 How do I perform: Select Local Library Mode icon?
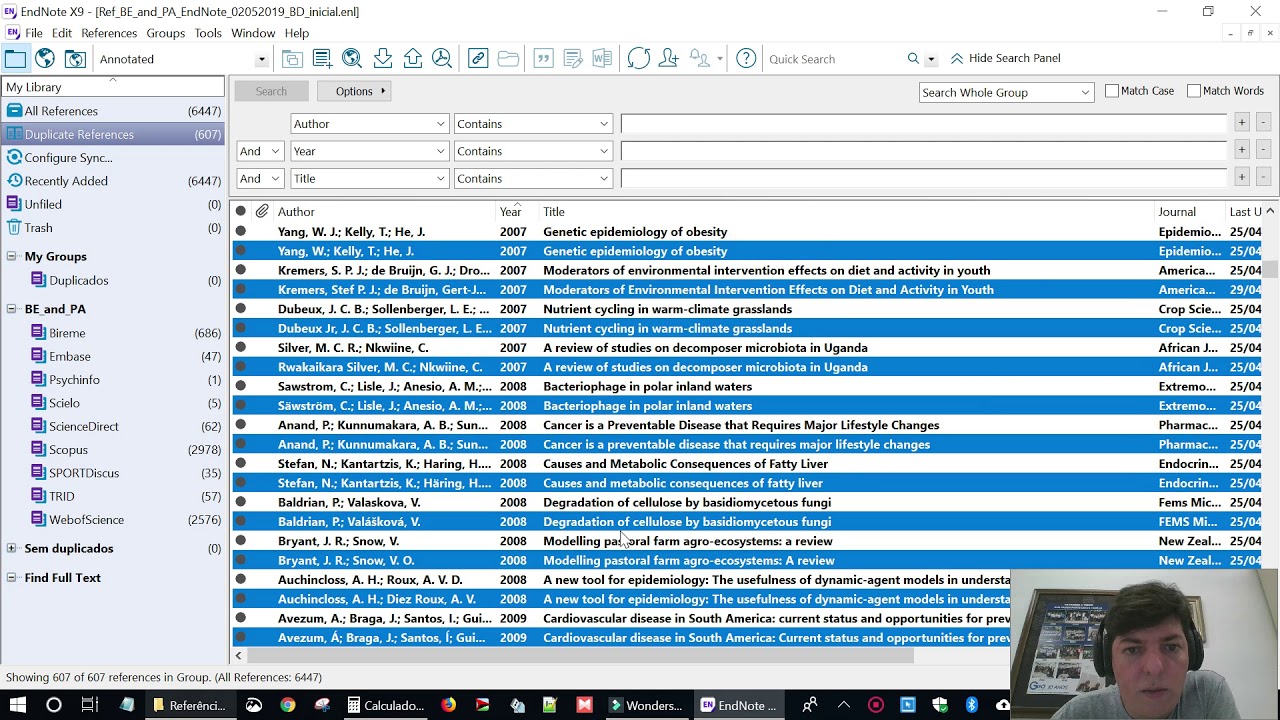15,59
